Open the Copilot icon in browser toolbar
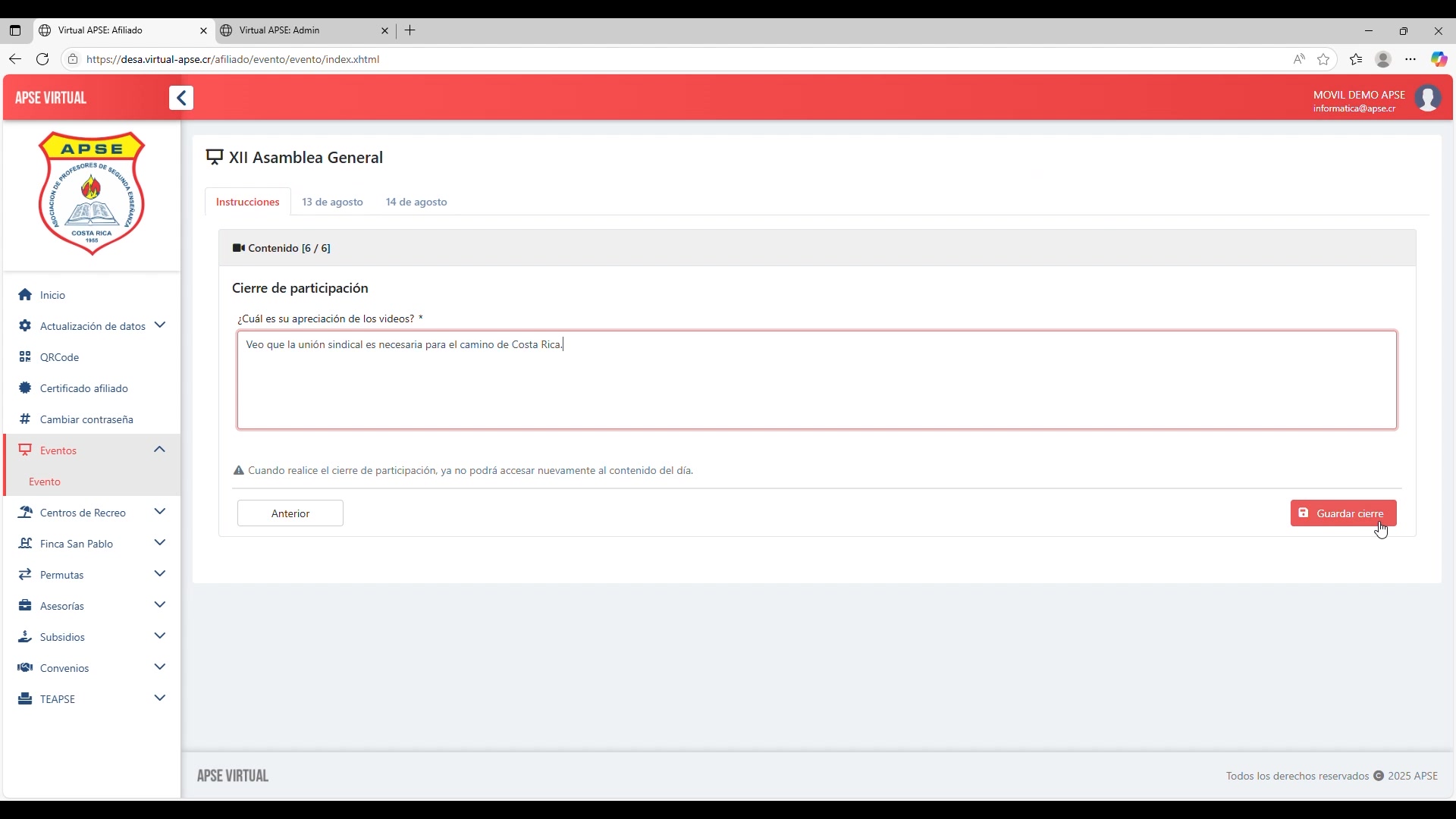This screenshot has width=1456, height=819. [x=1439, y=59]
